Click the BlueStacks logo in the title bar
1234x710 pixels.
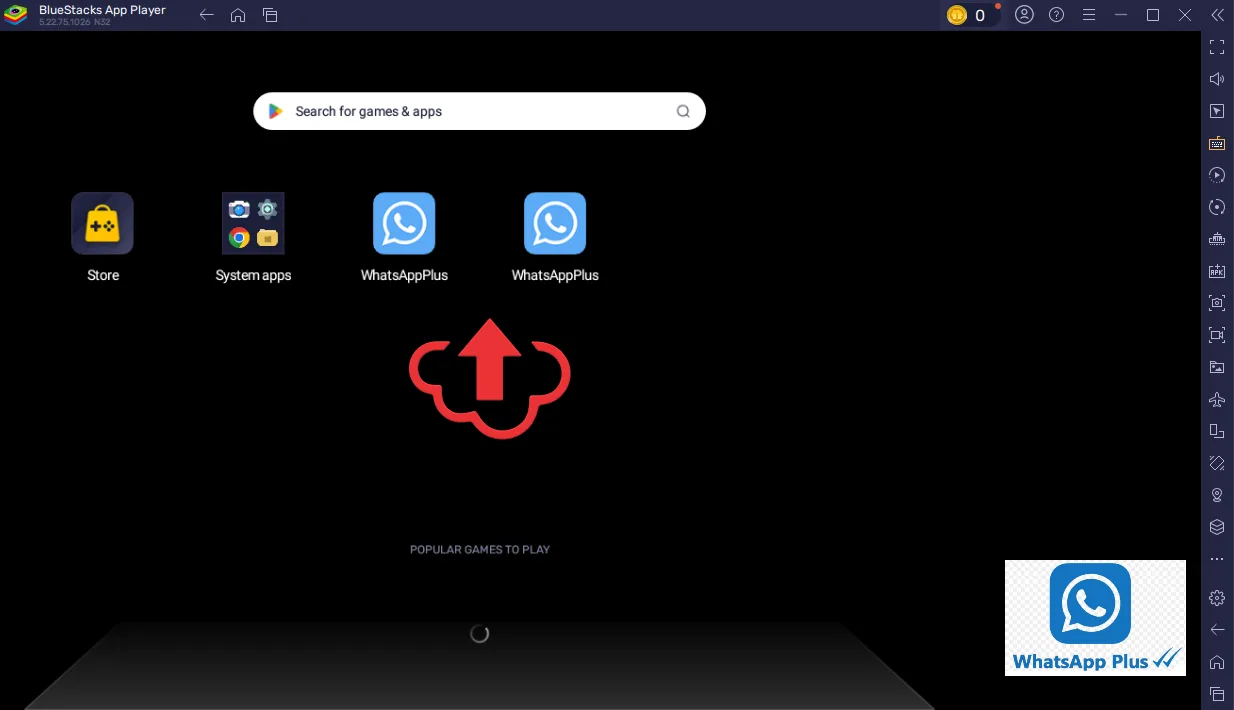(x=17, y=15)
